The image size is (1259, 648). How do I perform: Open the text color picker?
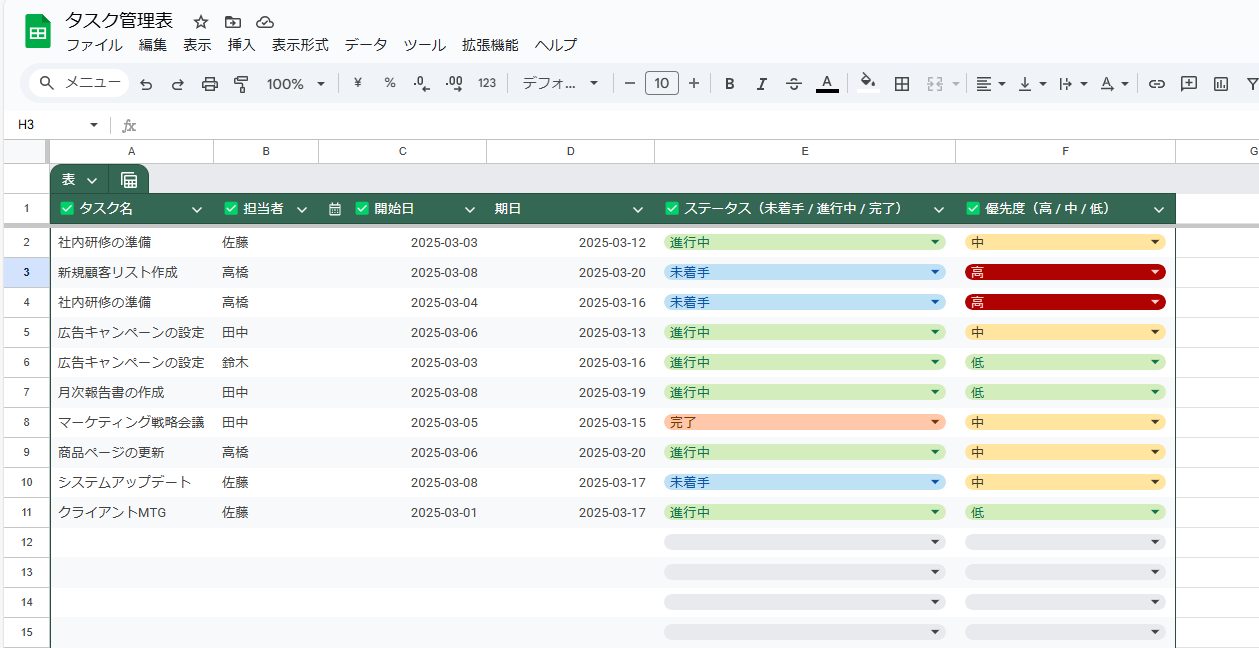click(x=826, y=84)
